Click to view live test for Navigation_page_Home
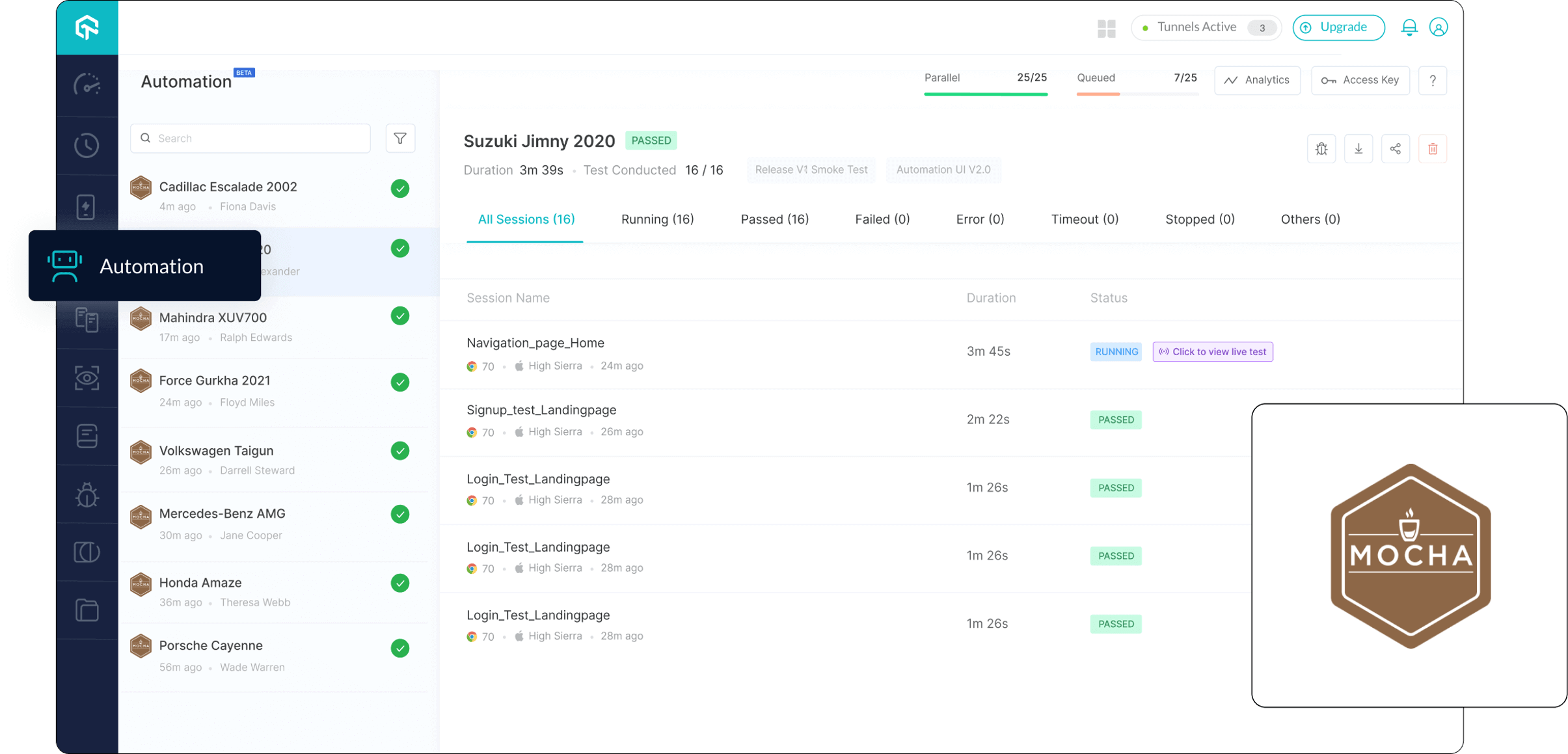 1214,351
